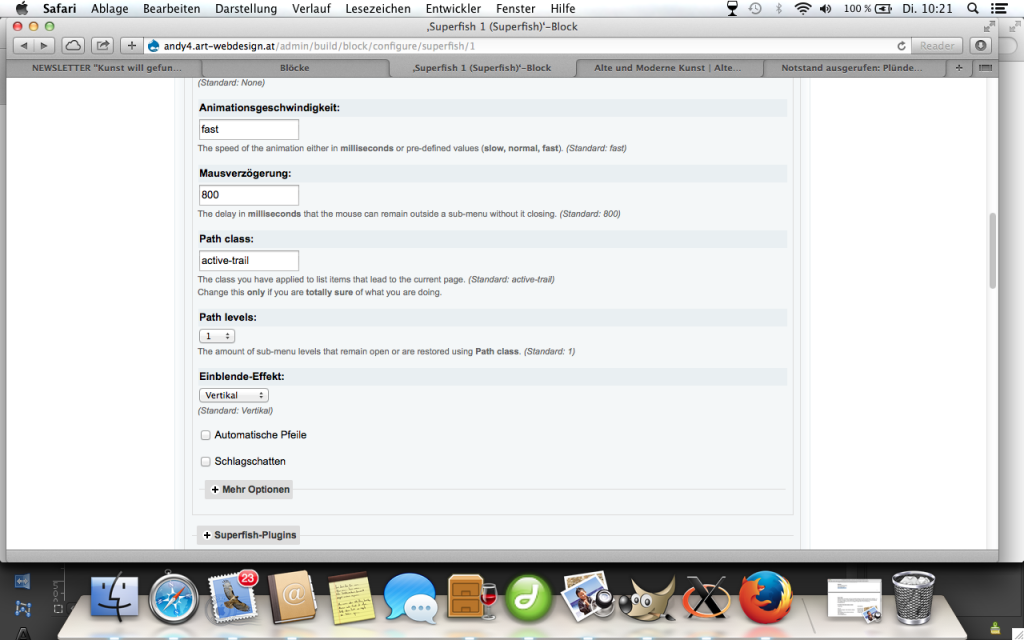Click the Reader button in address bar
Screen dimensions: 1024x640
937,46
